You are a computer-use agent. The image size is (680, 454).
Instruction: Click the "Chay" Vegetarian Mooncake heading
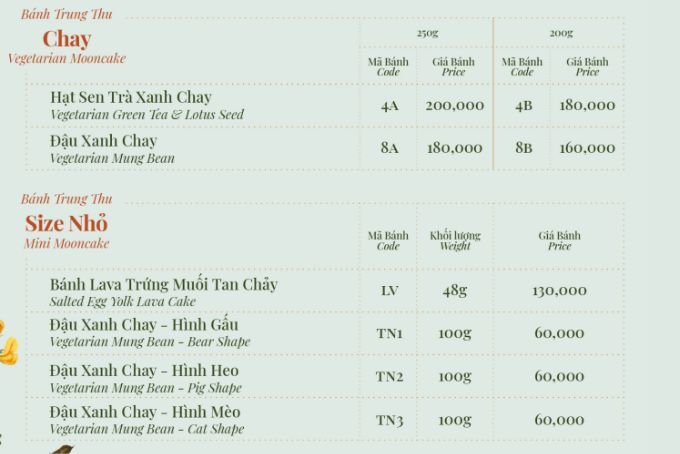point(66,40)
